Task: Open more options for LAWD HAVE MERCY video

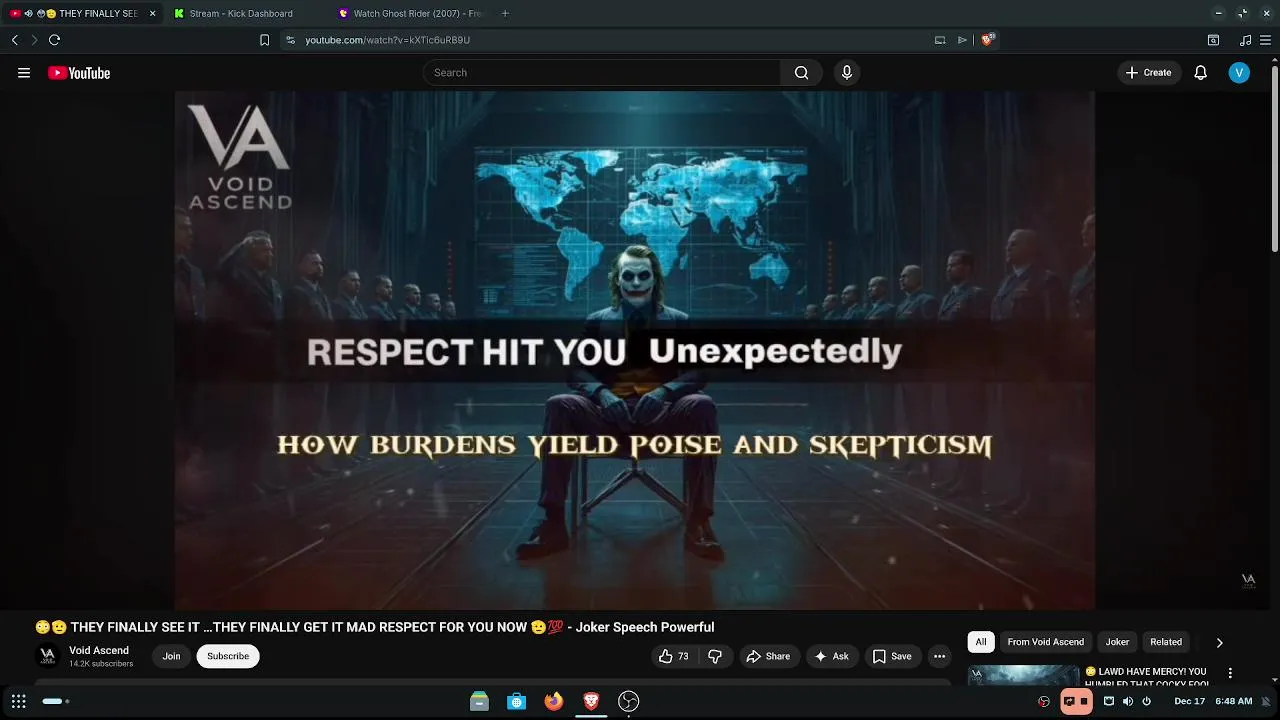Action: (x=1230, y=673)
